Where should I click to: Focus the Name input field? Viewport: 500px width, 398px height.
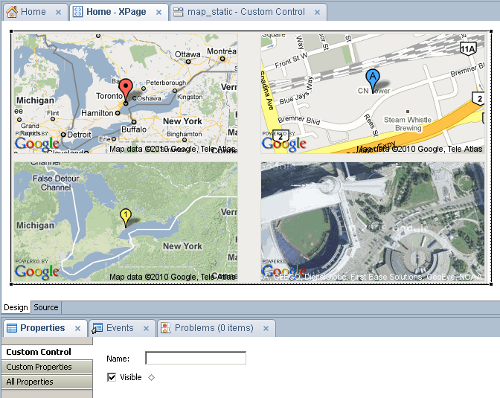[196, 358]
